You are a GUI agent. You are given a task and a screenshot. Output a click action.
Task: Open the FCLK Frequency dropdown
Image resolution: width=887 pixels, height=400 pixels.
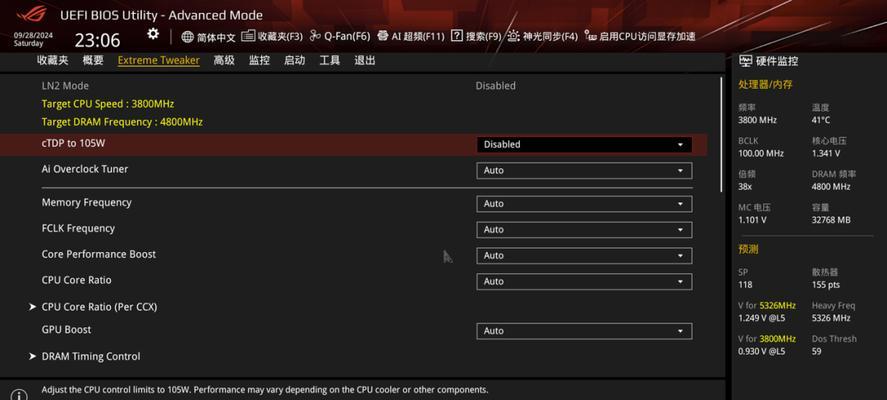pyautogui.click(x=584, y=230)
